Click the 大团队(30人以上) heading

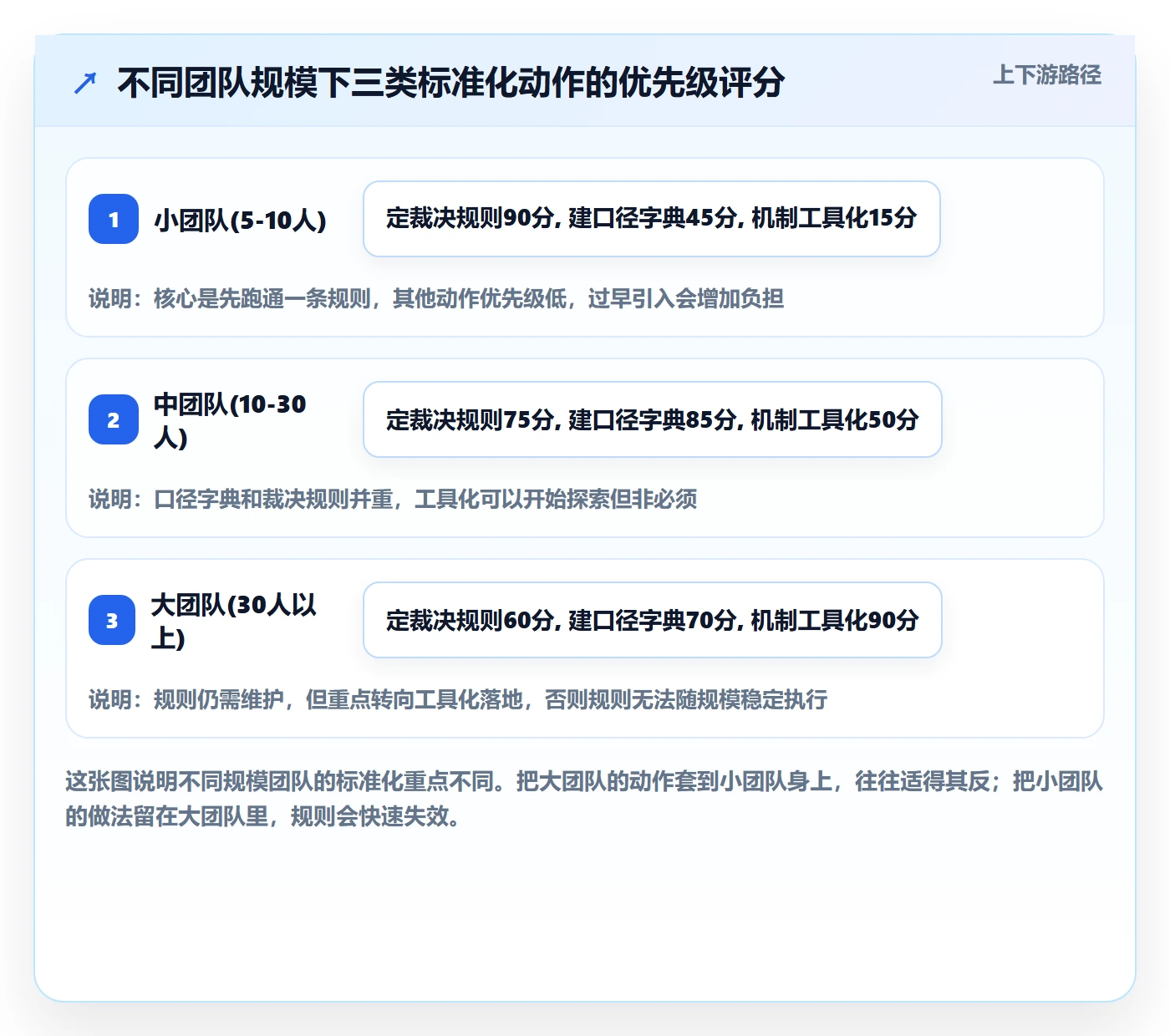point(234,621)
